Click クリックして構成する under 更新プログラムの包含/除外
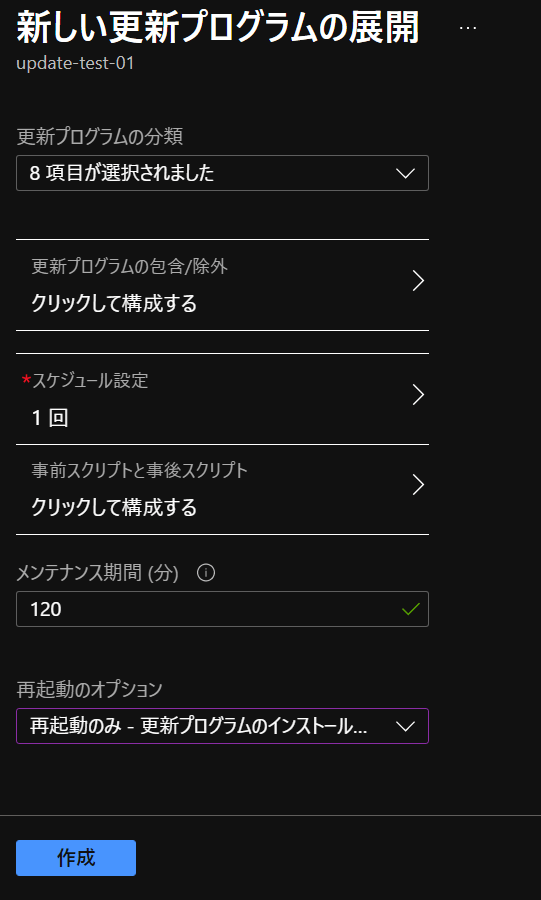541x900 pixels. (114, 303)
